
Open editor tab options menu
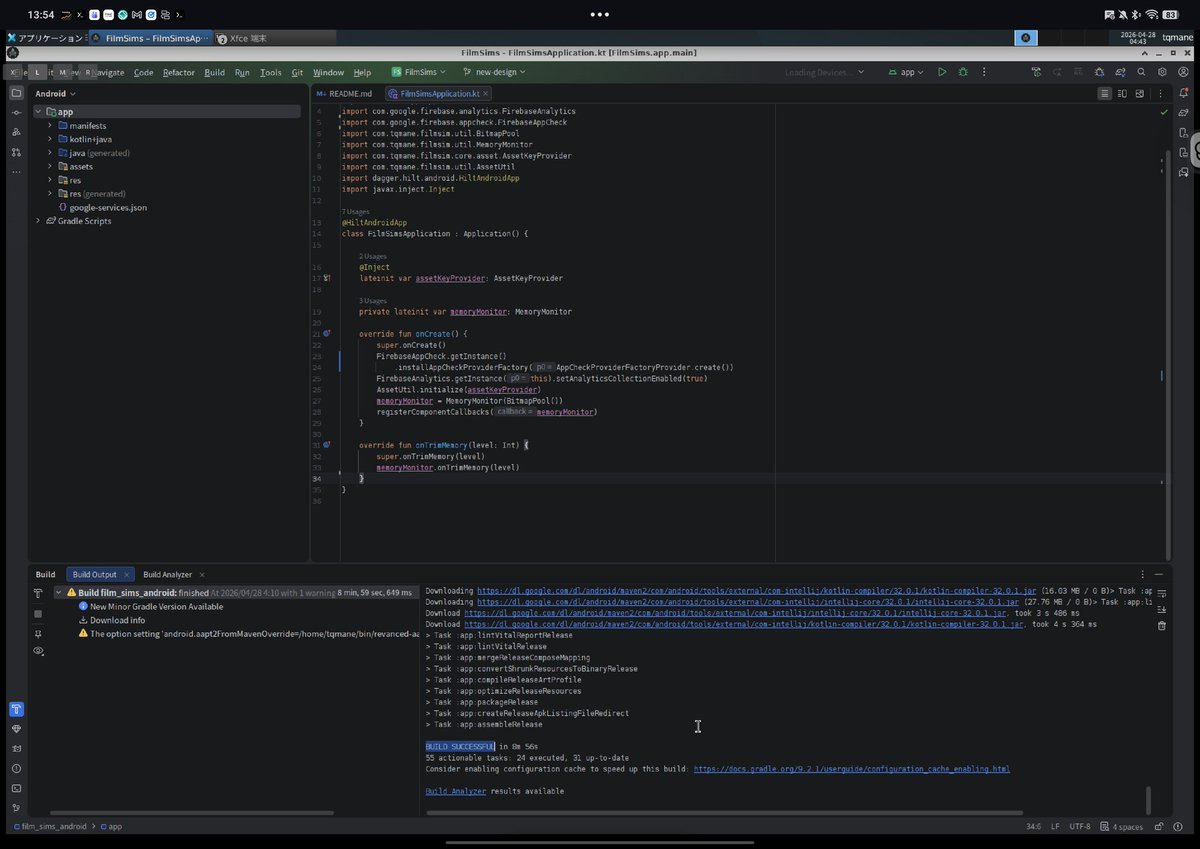click(x=1158, y=93)
